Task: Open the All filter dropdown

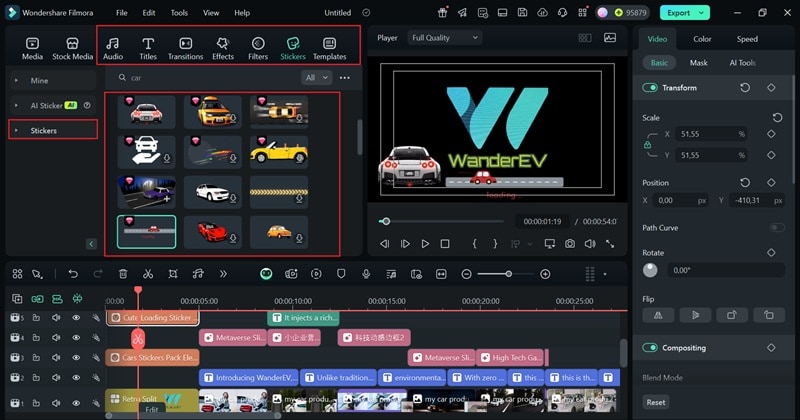Action: point(316,78)
